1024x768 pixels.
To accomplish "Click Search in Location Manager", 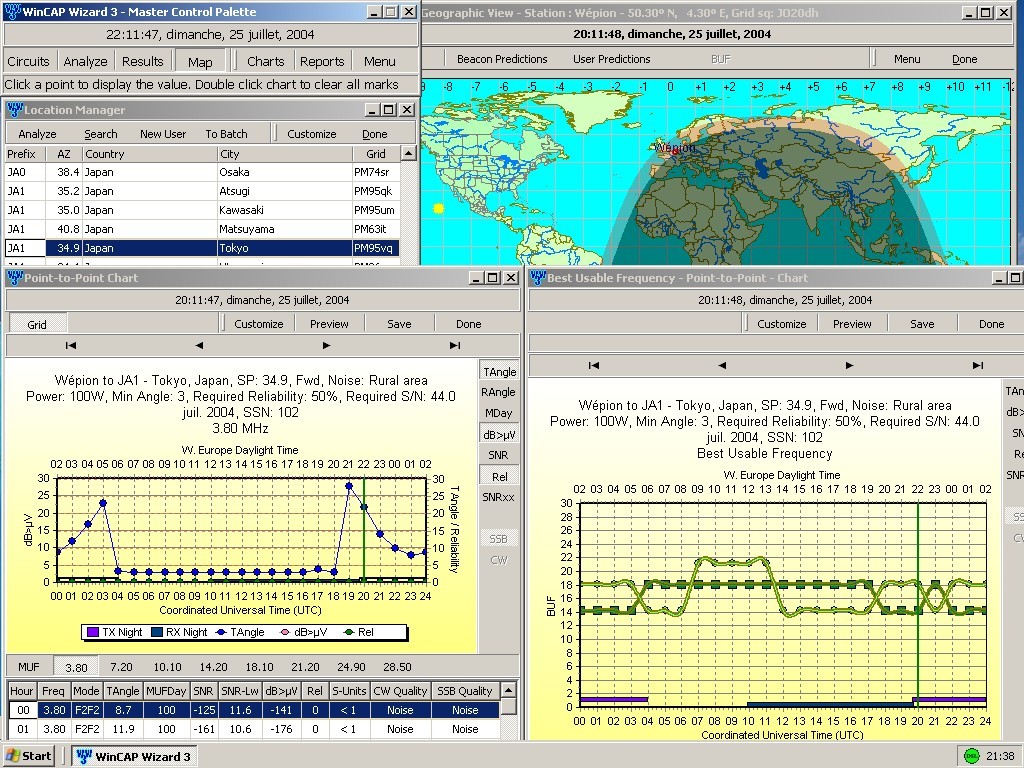I will coord(101,134).
